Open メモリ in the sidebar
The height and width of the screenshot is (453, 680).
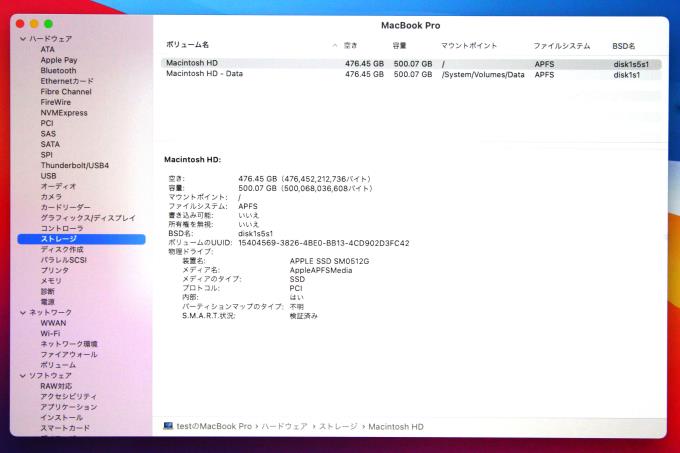(51, 281)
